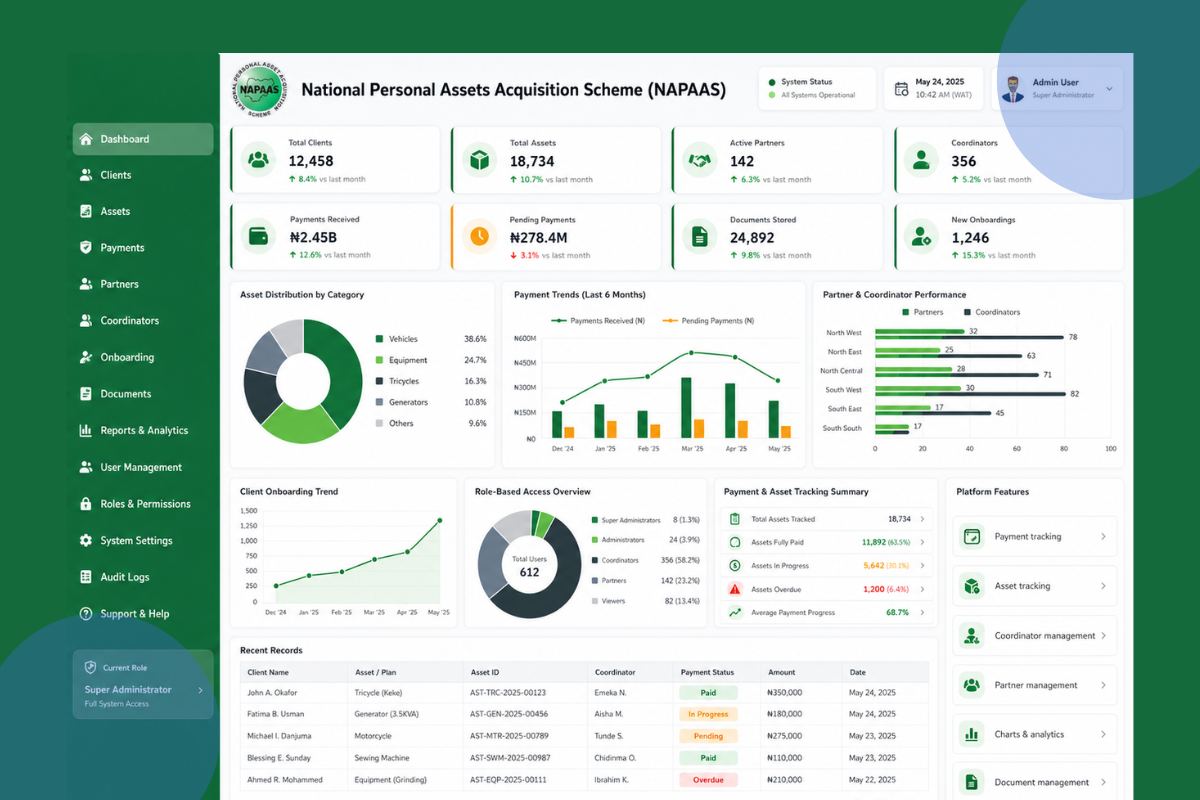The image size is (1200, 800).
Task: Open Payment tracking via its chevron
Action: click(1103, 537)
